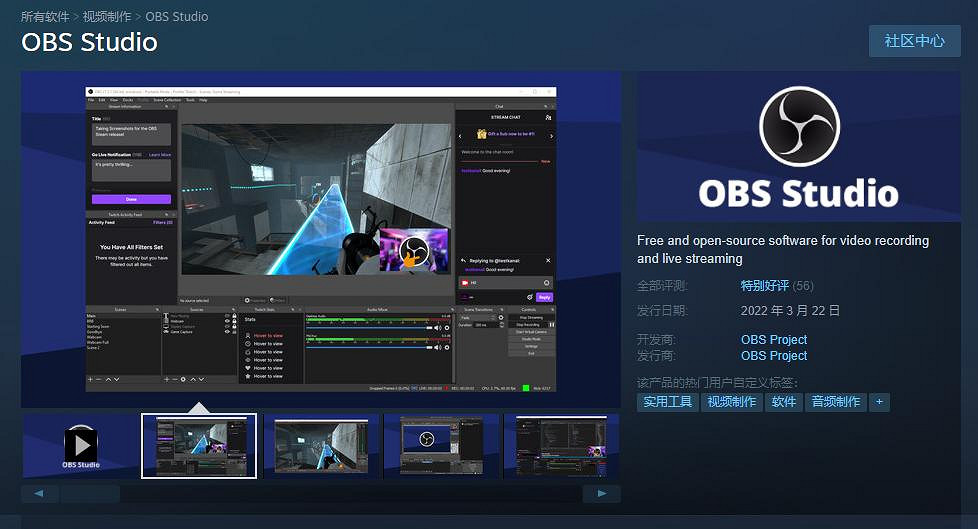Image resolution: width=978 pixels, height=529 pixels.
Task: Open the 特别好评 reviews link
Action: pos(763,286)
